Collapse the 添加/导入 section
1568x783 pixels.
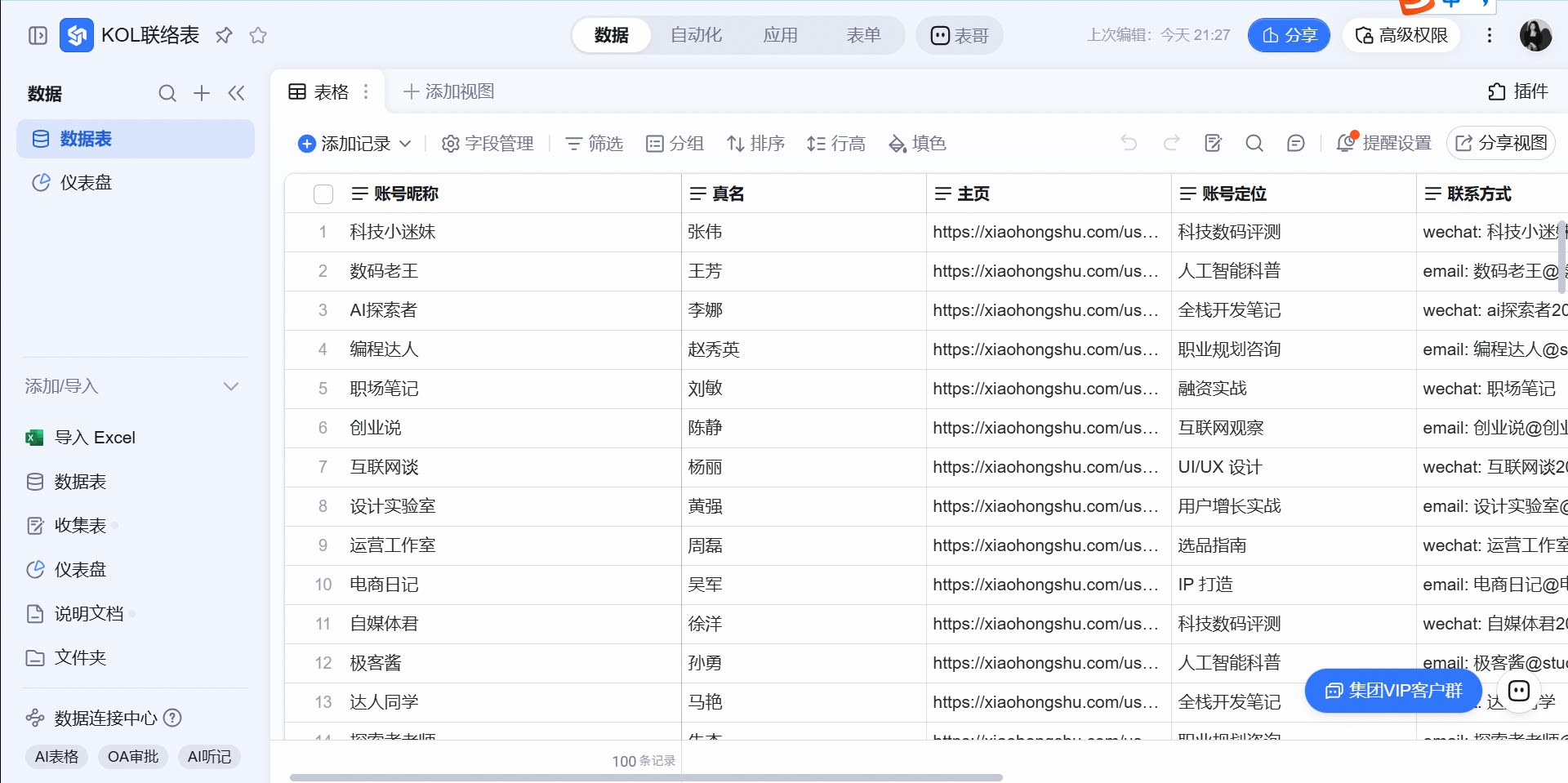(231, 386)
